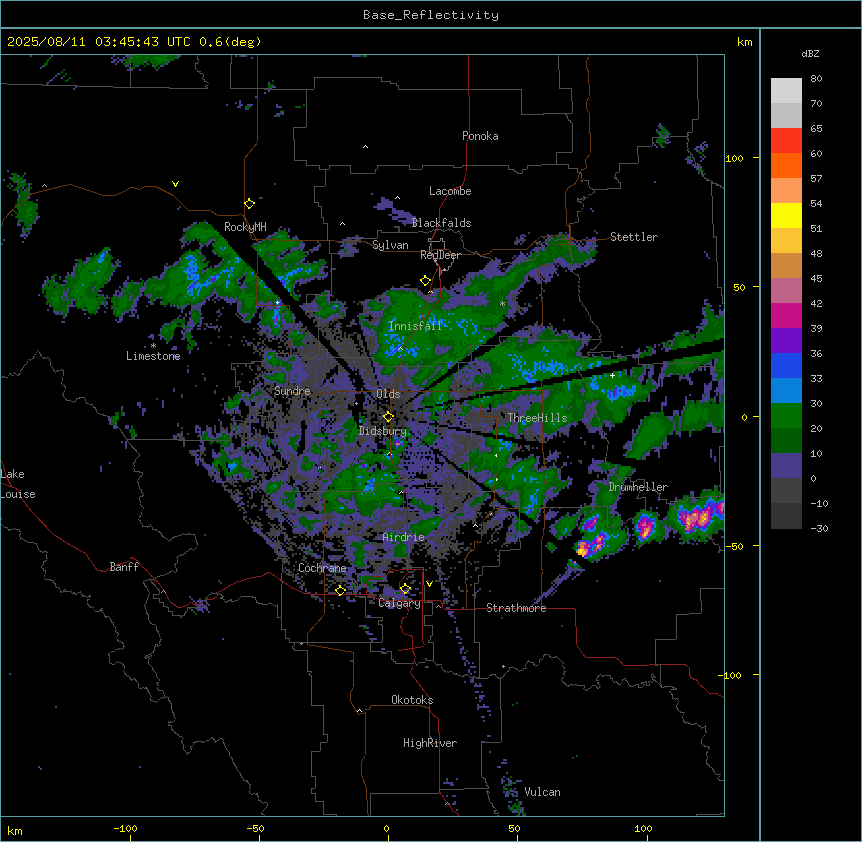
Task: Click the Stettler city label
Action: pyautogui.click(x=634, y=237)
